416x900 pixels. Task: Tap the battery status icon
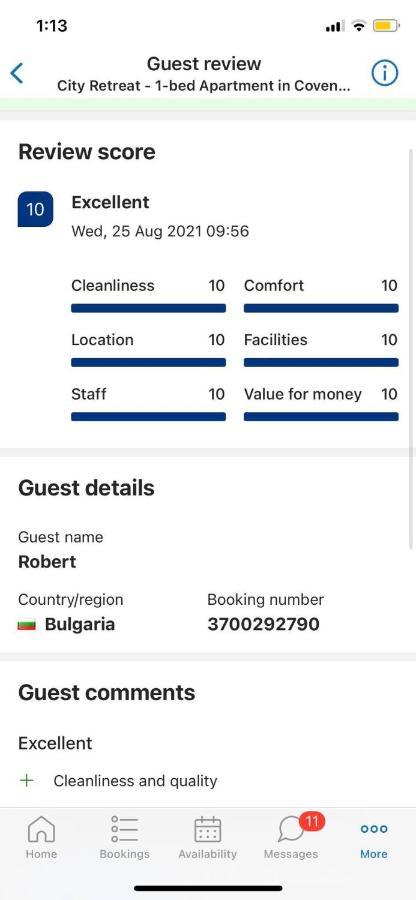pyautogui.click(x=386, y=26)
